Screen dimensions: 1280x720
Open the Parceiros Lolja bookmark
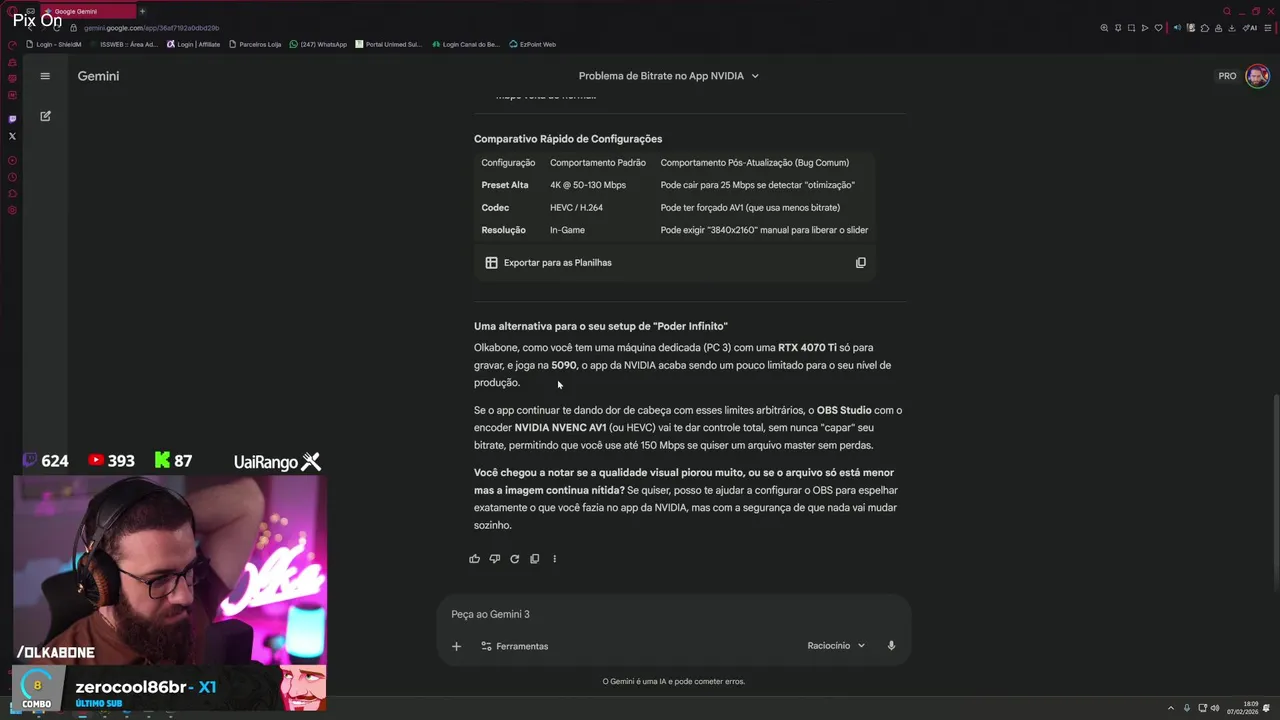coord(255,44)
